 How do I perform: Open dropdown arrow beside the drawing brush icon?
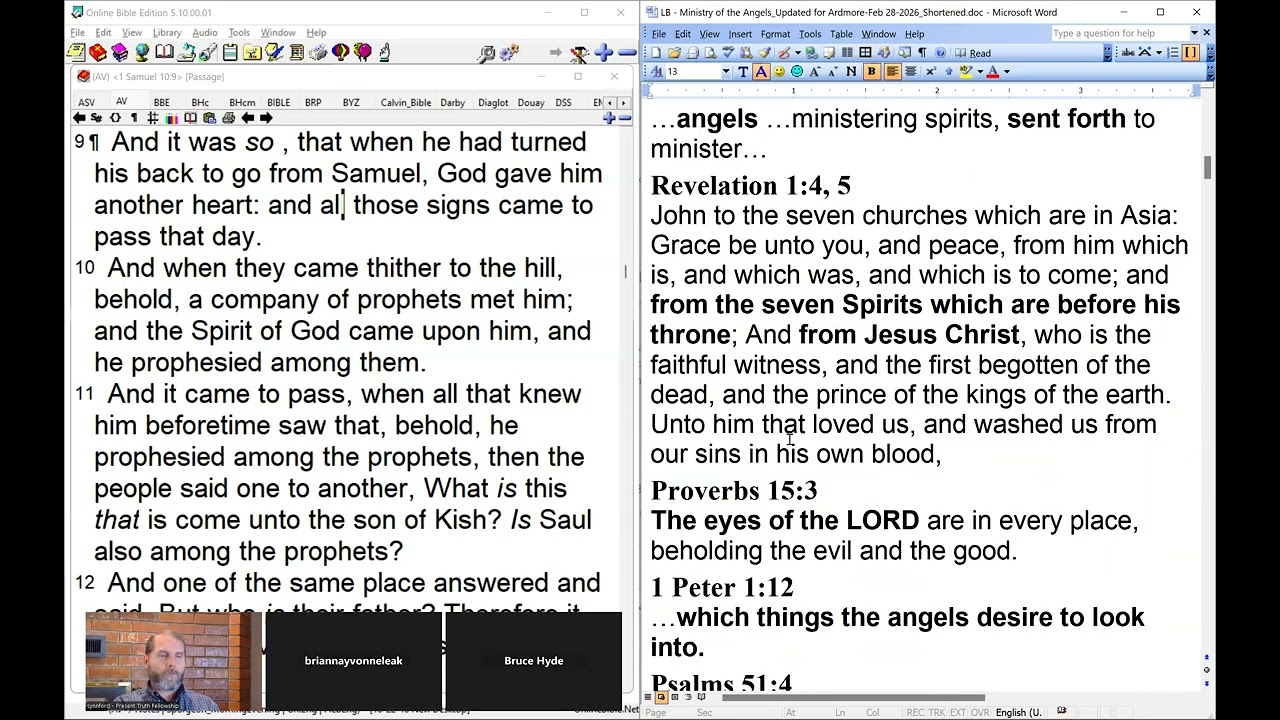point(798,52)
